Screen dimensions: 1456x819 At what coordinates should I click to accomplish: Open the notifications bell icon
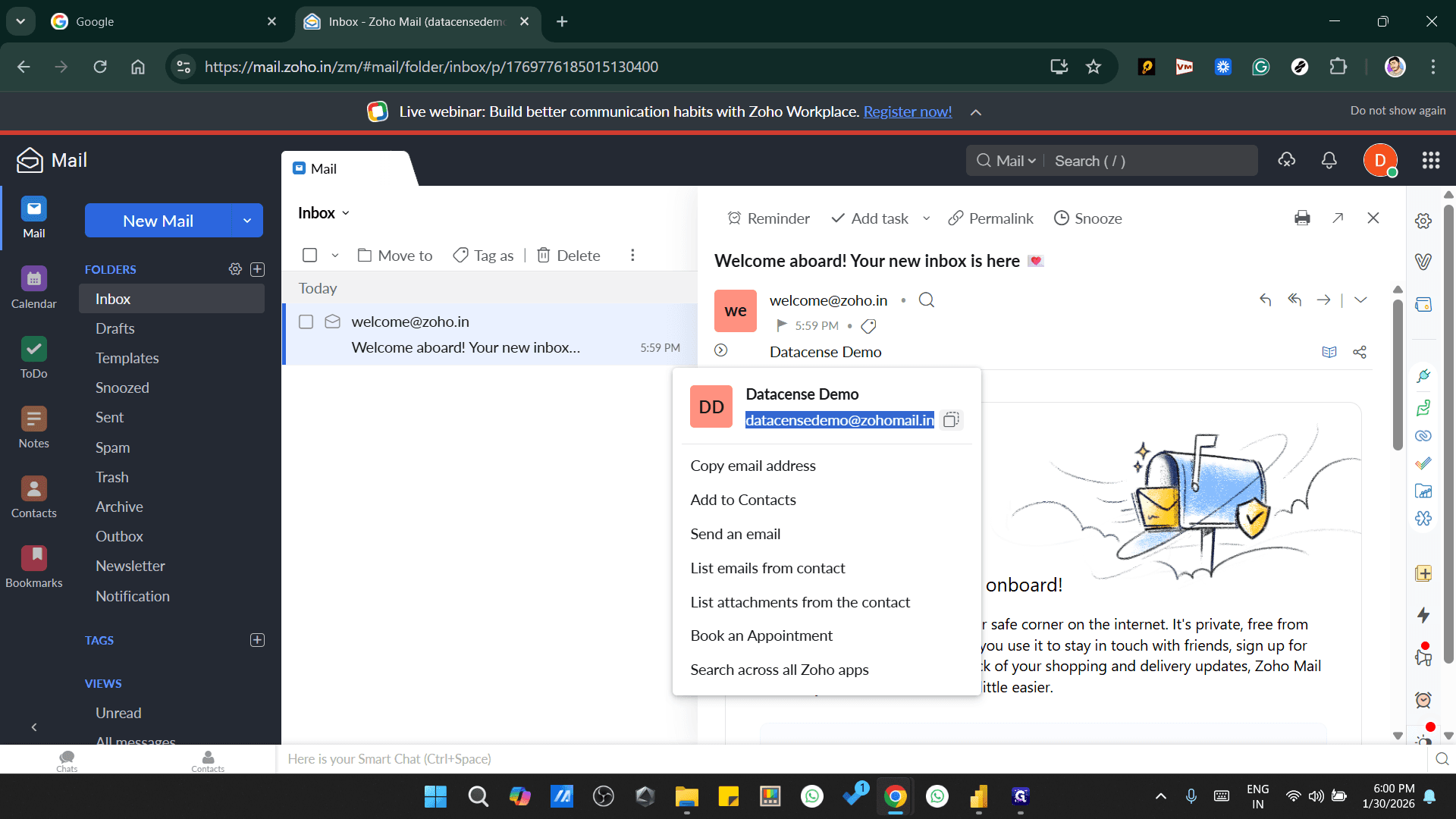click(x=1329, y=160)
